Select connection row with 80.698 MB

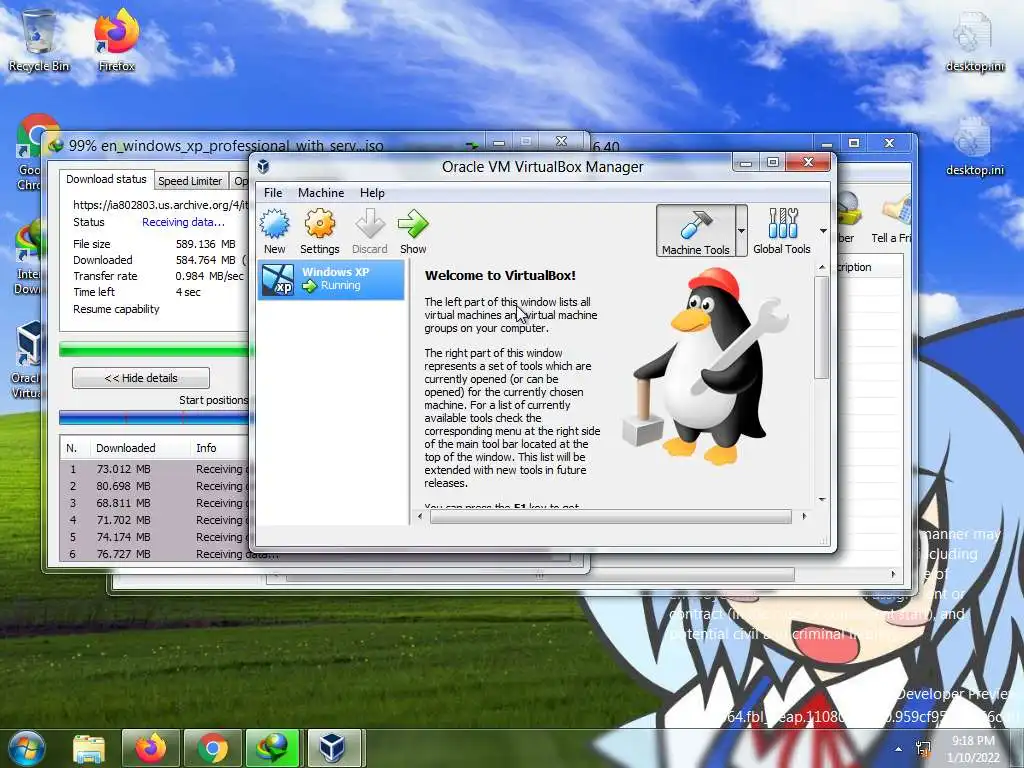155,486
